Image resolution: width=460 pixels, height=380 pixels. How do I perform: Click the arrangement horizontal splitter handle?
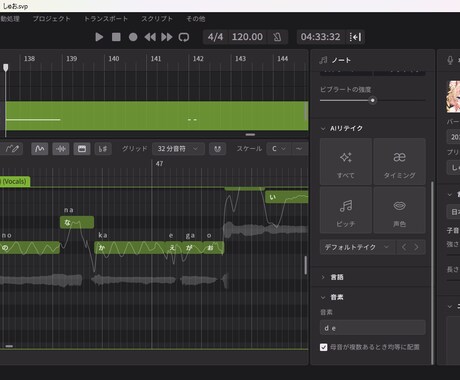pos(250,135)
